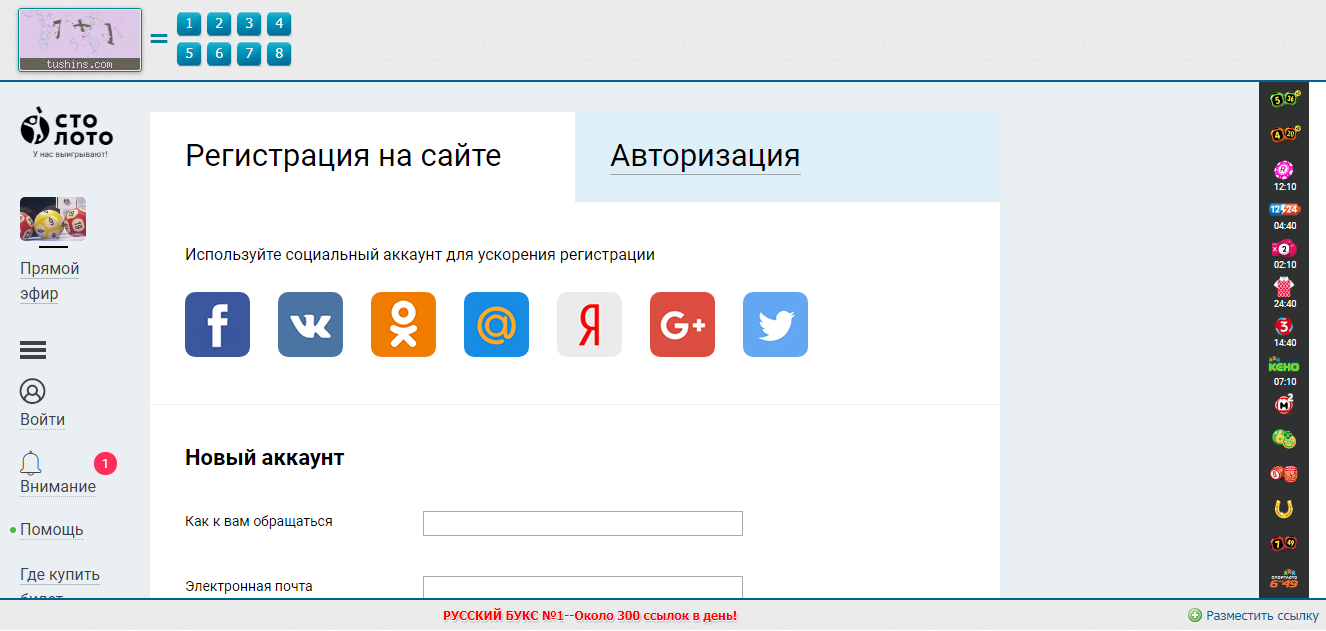This screenshot has height=631, width=1326.
Task: Open the lottery icon with timer 14:40
Action: (1284, 326)
